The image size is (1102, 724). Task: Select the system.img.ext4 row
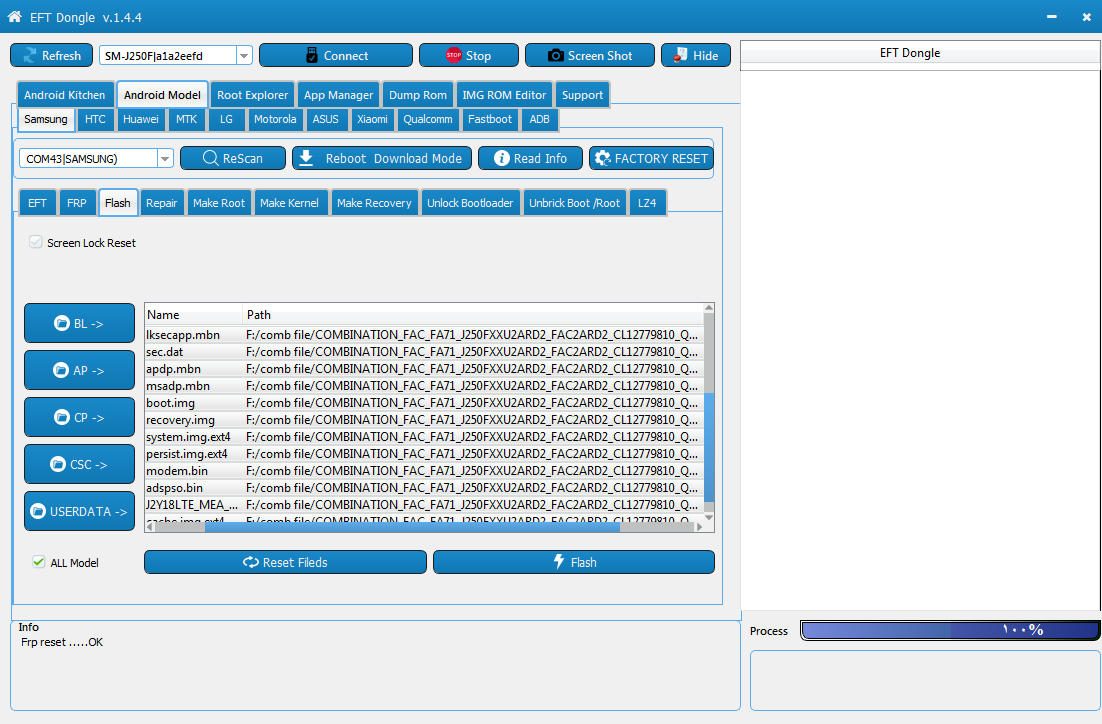(424, 437)
